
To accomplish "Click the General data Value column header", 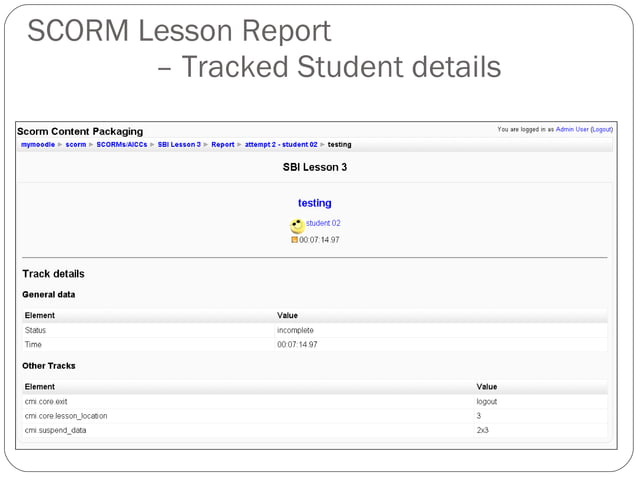I will tap(287, 316).
